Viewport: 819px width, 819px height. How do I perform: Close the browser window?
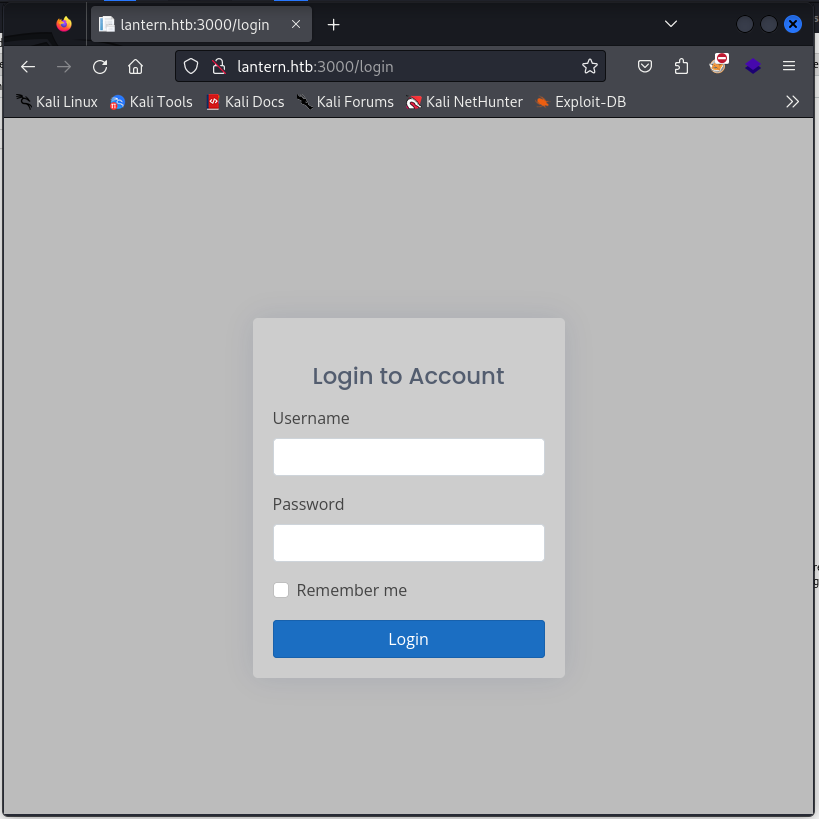pos(792,24)
